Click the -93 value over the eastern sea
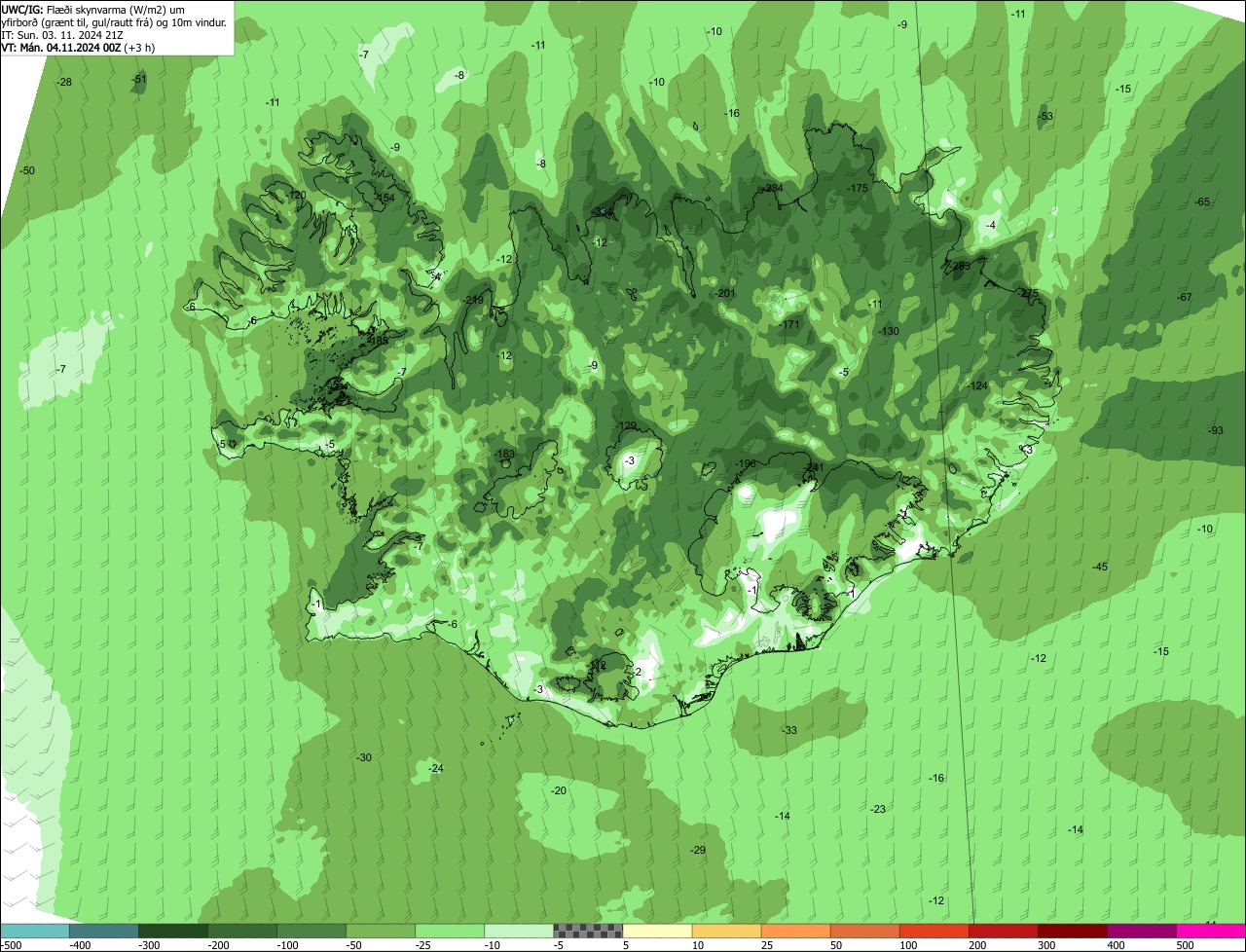This screenshot has height=952, width=1246. pos(1216,430)
